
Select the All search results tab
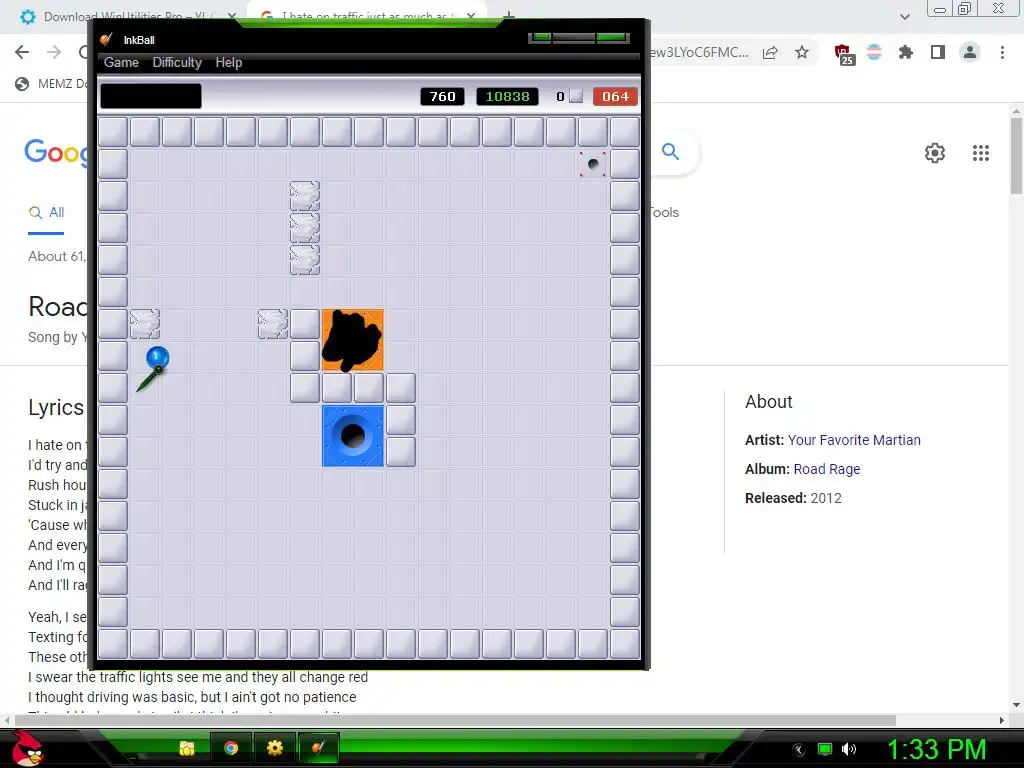[x=46, y=212]
